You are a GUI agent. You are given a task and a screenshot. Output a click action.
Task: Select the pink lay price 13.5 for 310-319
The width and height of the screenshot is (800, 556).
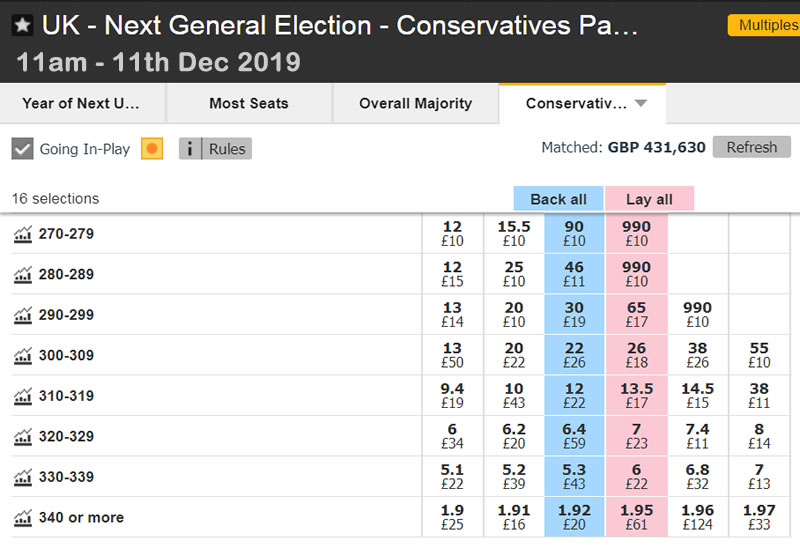pos(636,396)
